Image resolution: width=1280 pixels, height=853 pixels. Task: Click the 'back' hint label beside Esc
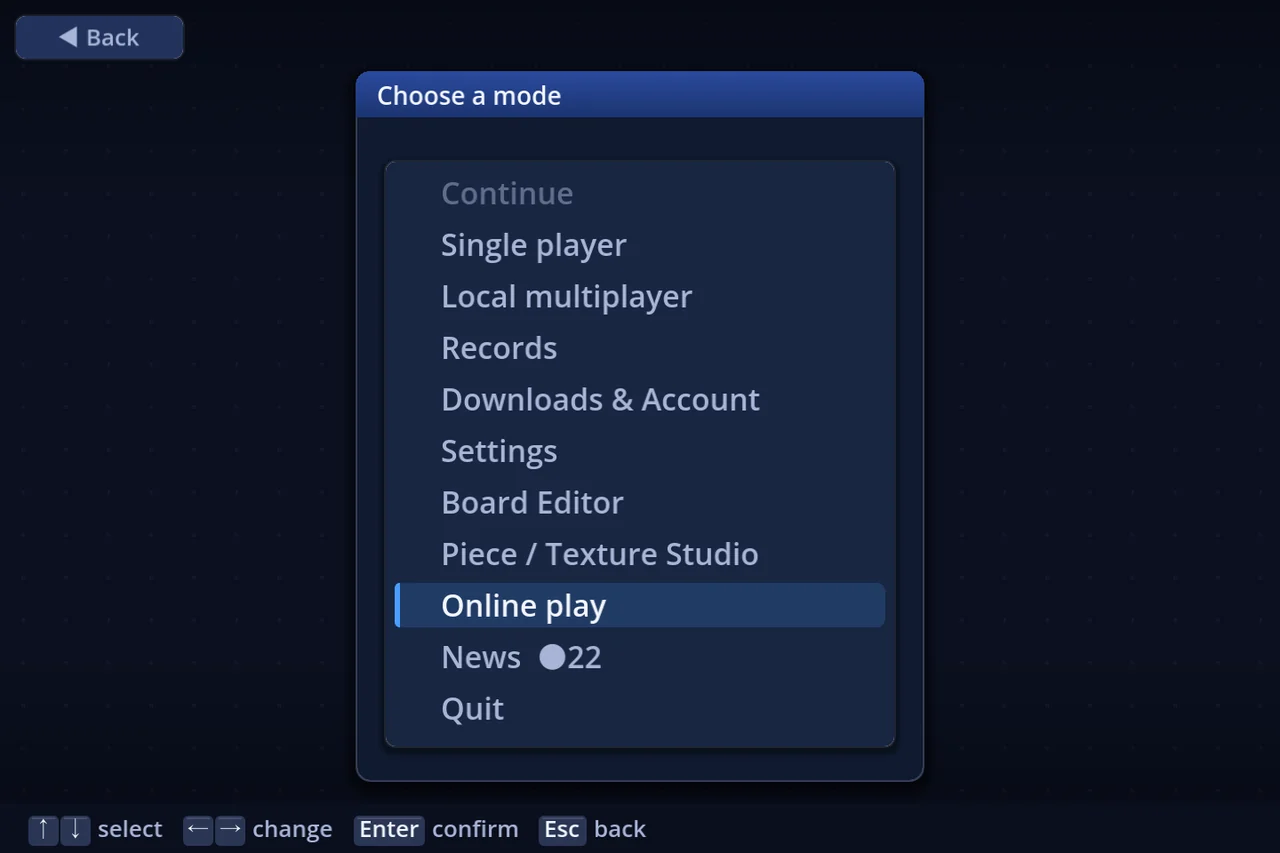(x=620, y=829)
